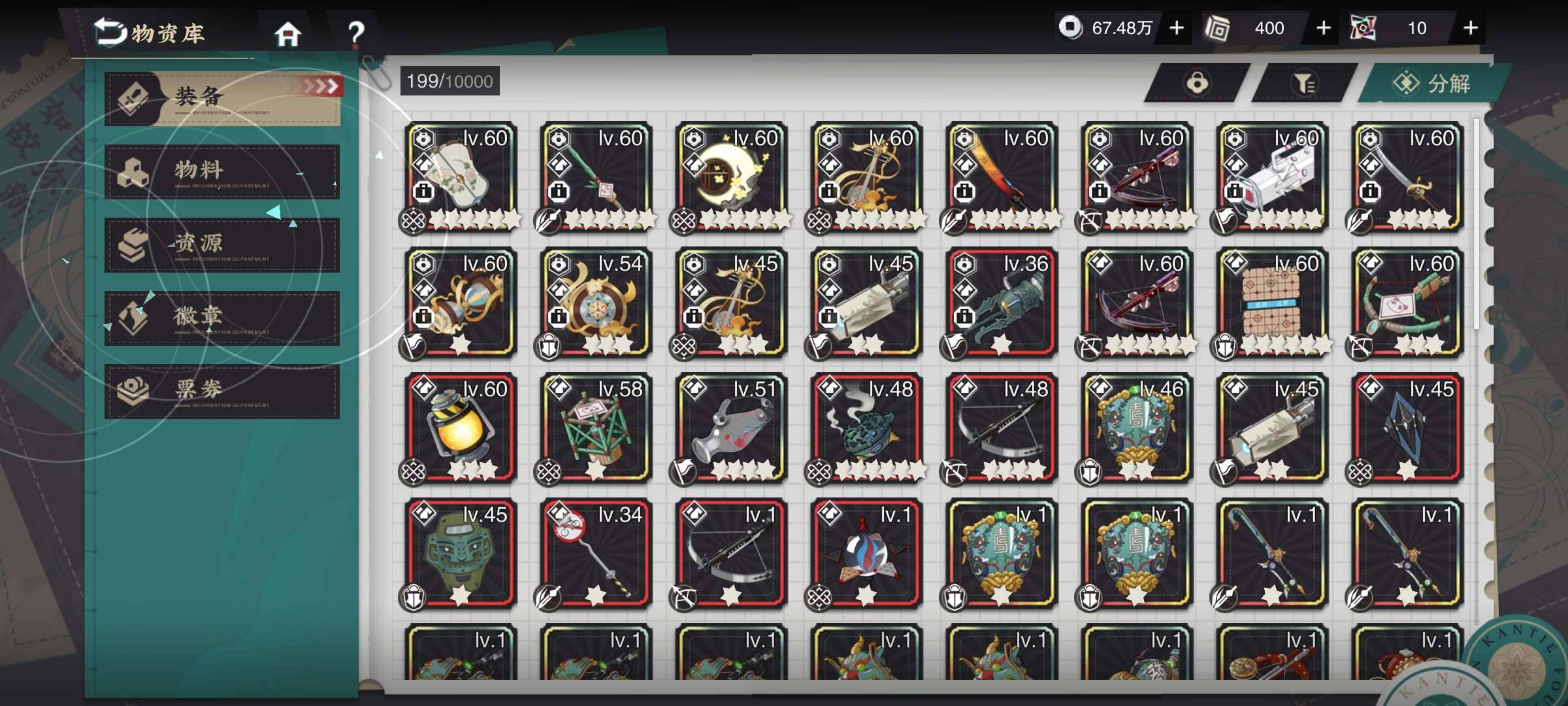Image resolution: width=1568 pixels, height=706 pixels.
Task: Go back from 物资库 with return arrow
Action: pyautogui.click(x=110, y=31)
